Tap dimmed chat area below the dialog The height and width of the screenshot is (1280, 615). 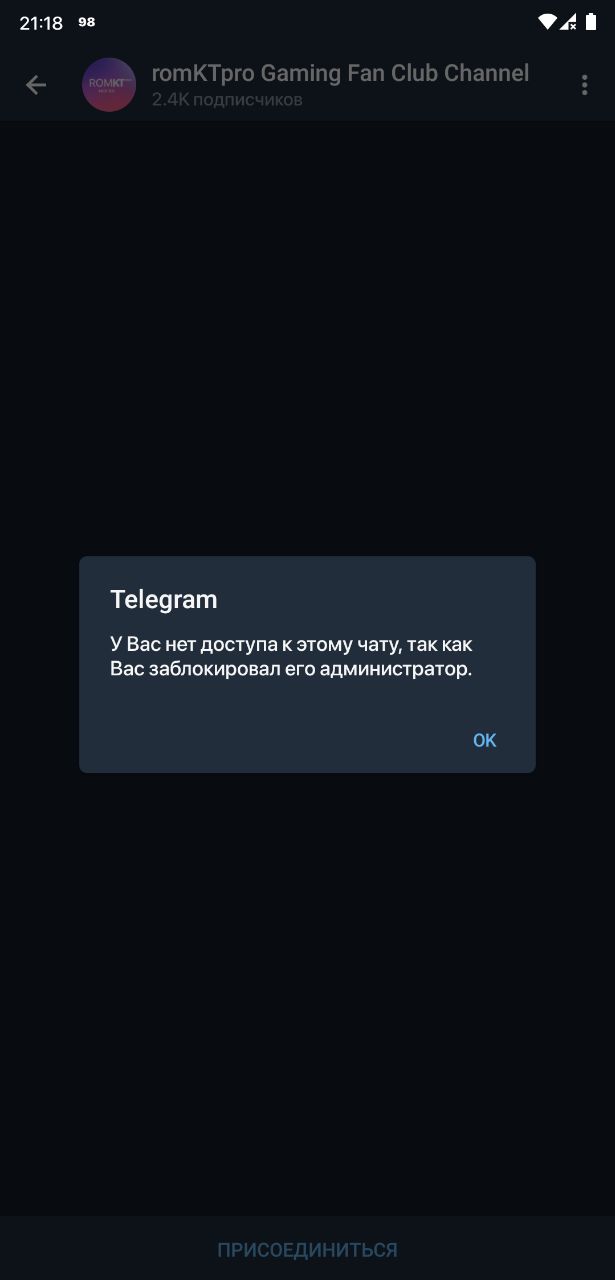point(307,990)
